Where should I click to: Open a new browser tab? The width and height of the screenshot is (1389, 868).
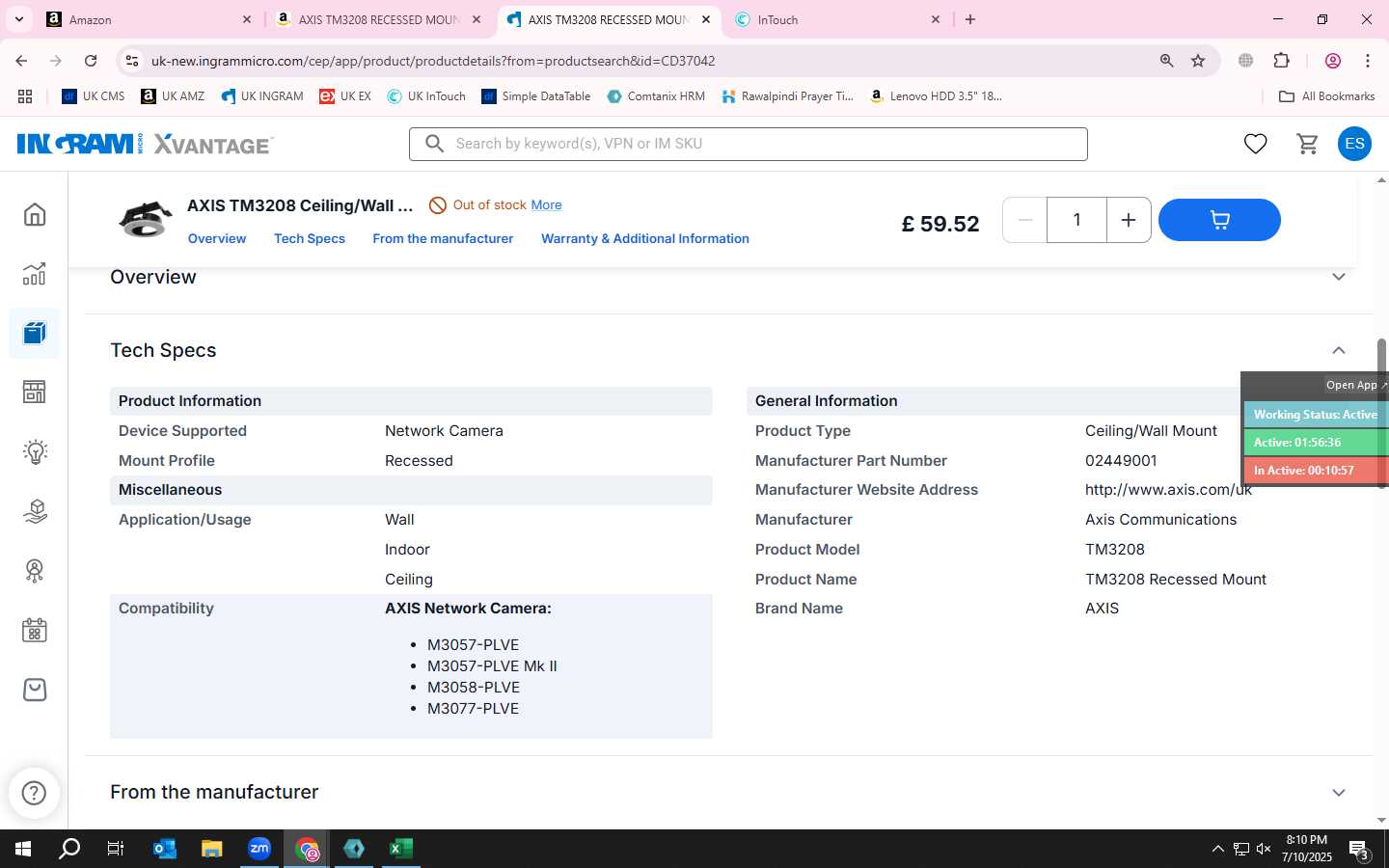pos(970,19)
